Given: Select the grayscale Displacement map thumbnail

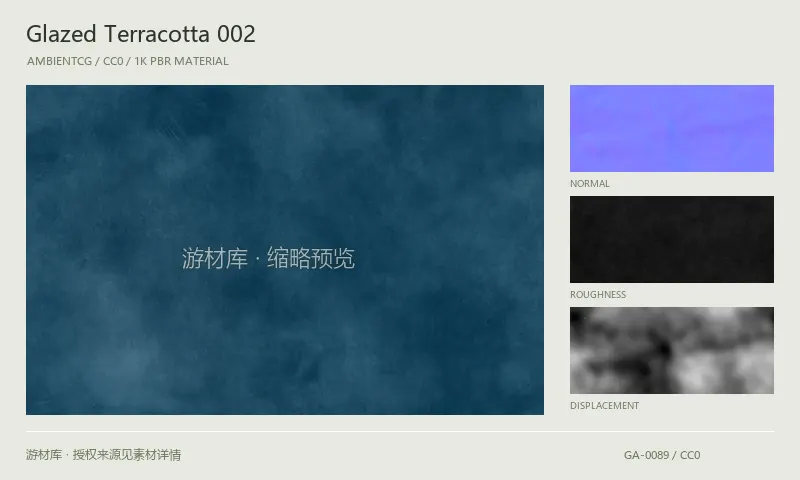Looking at the screenshot, I should pyautogui.click(x=671, y=350).
